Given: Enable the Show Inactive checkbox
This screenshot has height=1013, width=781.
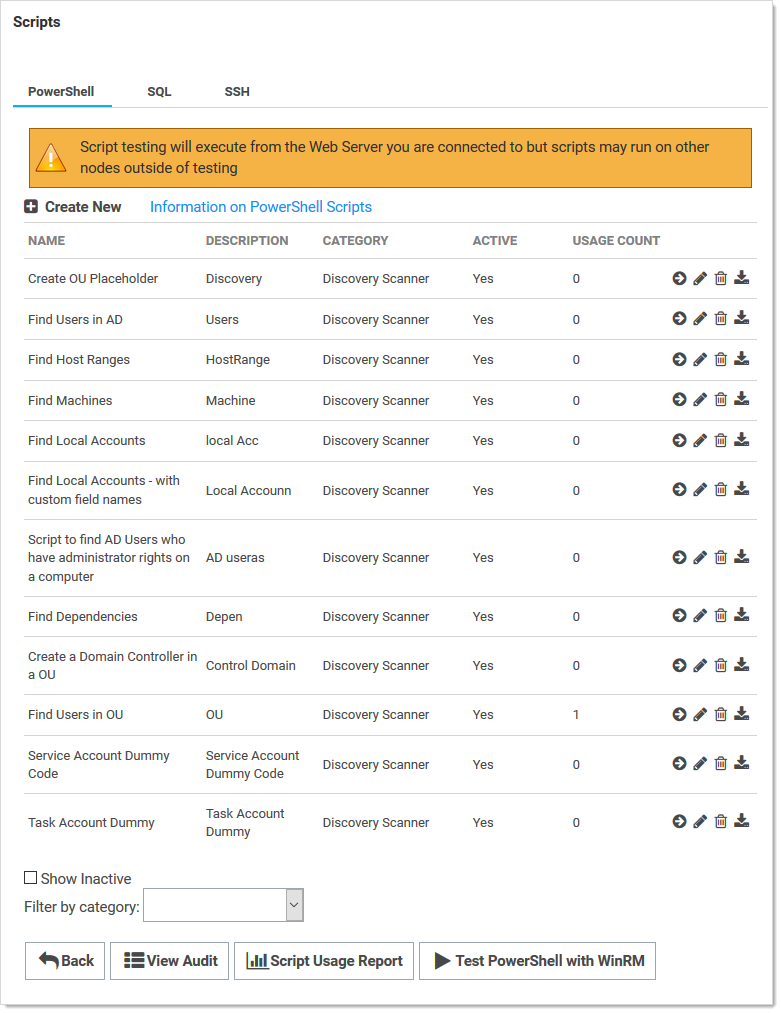Looking at the screenshot, I should (31, 878).
